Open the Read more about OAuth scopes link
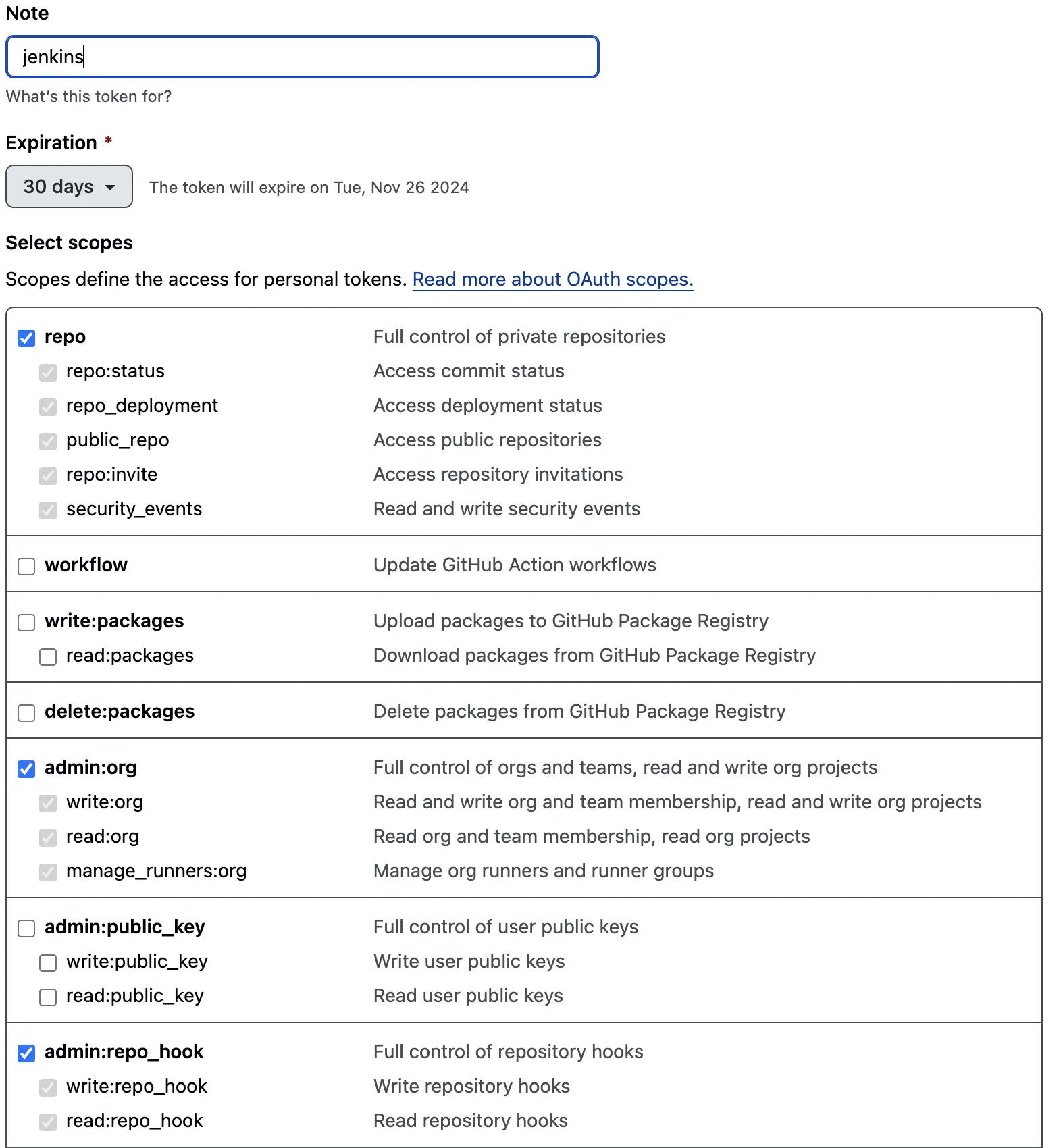Image resolution: width=1063 pixels, height=1148 pixels. coord(552,279)
